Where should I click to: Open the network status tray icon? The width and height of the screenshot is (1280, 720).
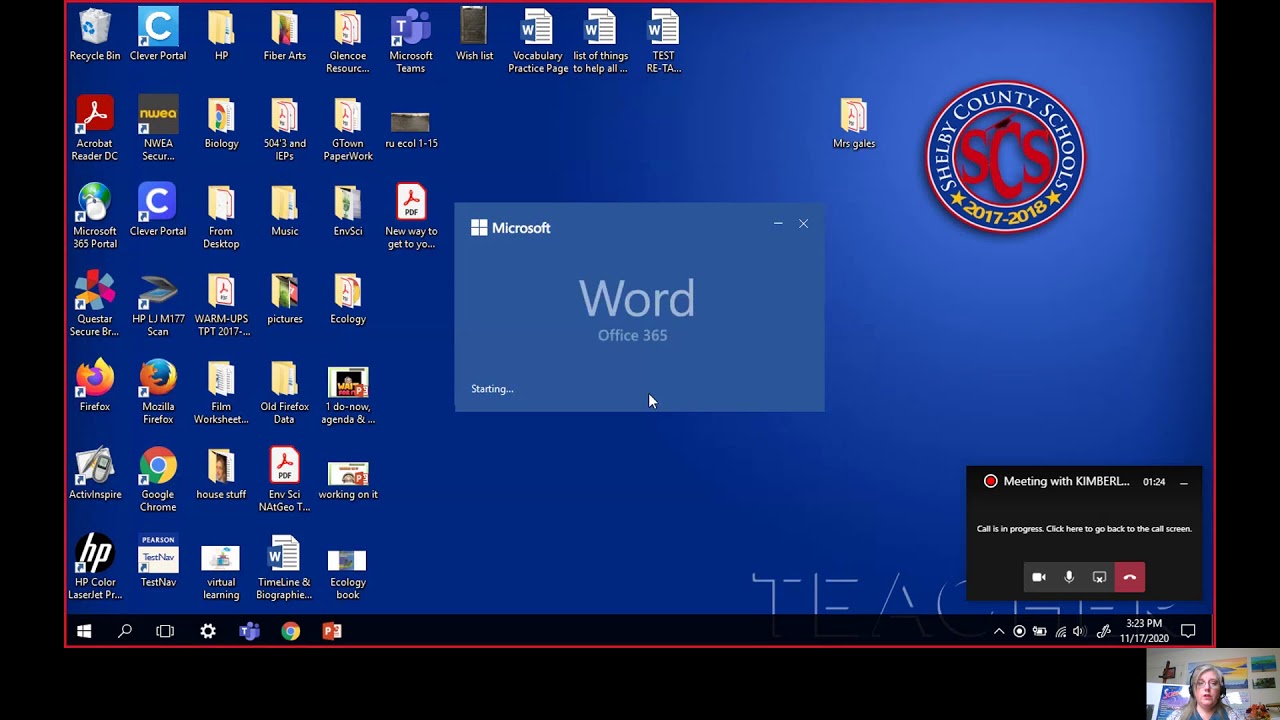[1060, 631]
